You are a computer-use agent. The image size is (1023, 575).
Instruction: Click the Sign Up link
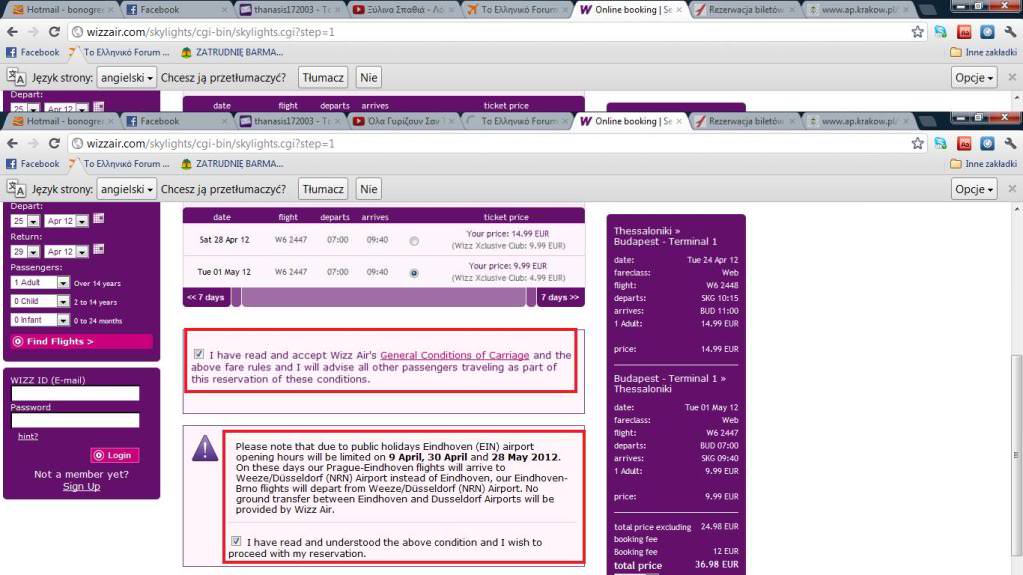(x=81, y=486)
